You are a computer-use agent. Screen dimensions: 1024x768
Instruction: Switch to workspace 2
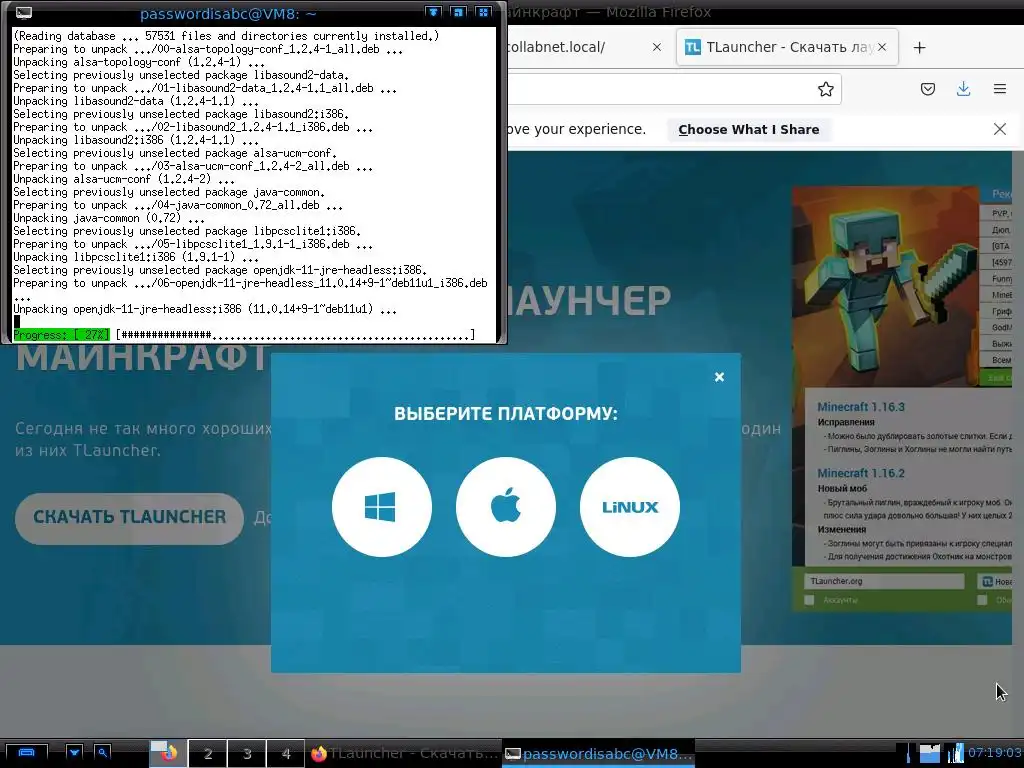(x=208, y=754)
